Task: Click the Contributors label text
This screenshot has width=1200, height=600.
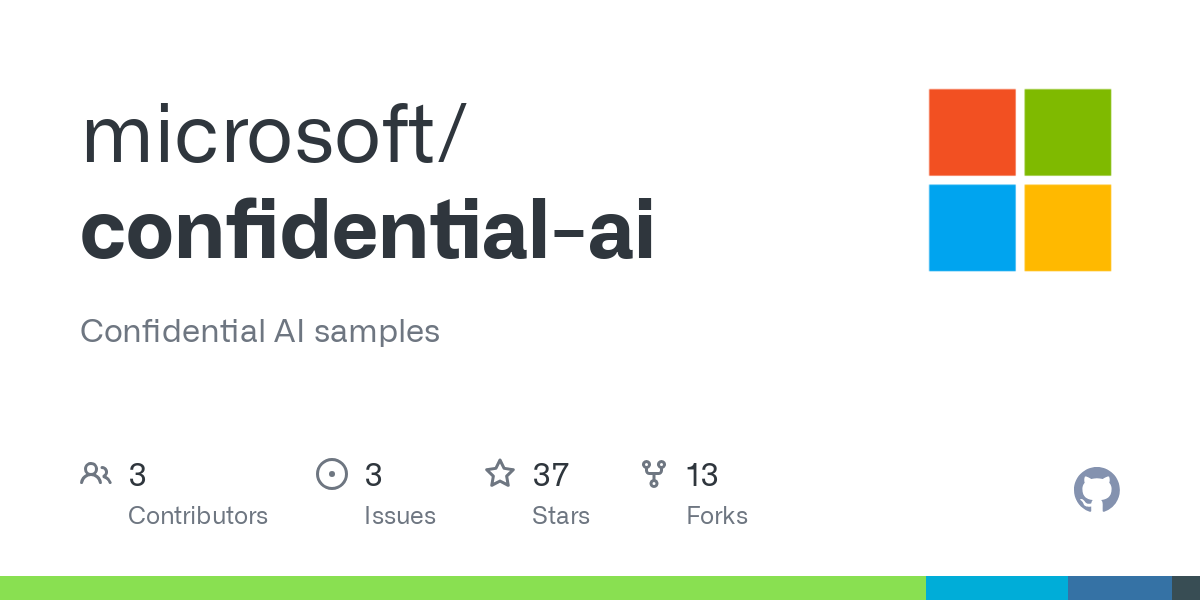Action: (x=198, y=516)
